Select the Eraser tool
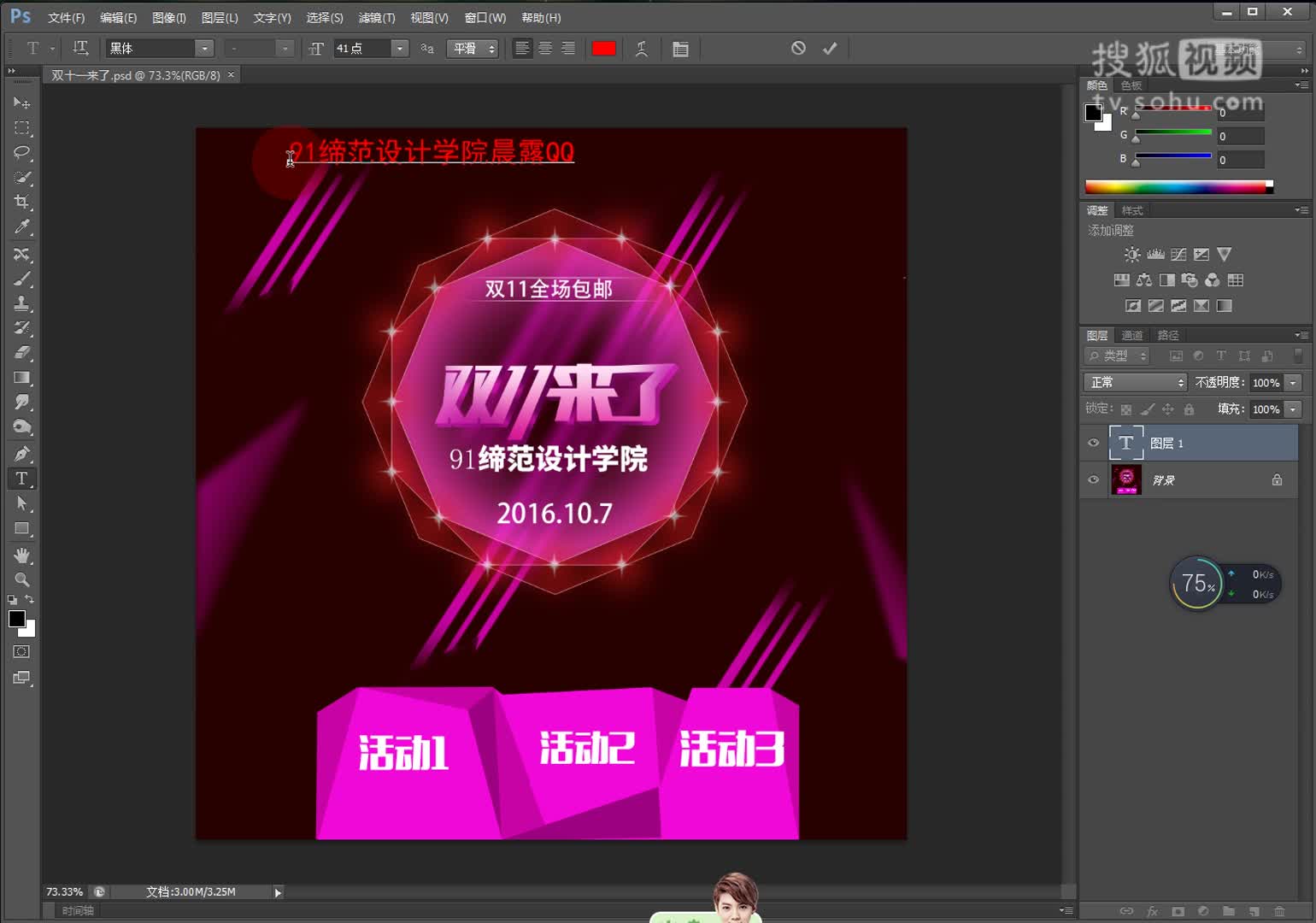The image size is (1316, 923). coord(21,353)
